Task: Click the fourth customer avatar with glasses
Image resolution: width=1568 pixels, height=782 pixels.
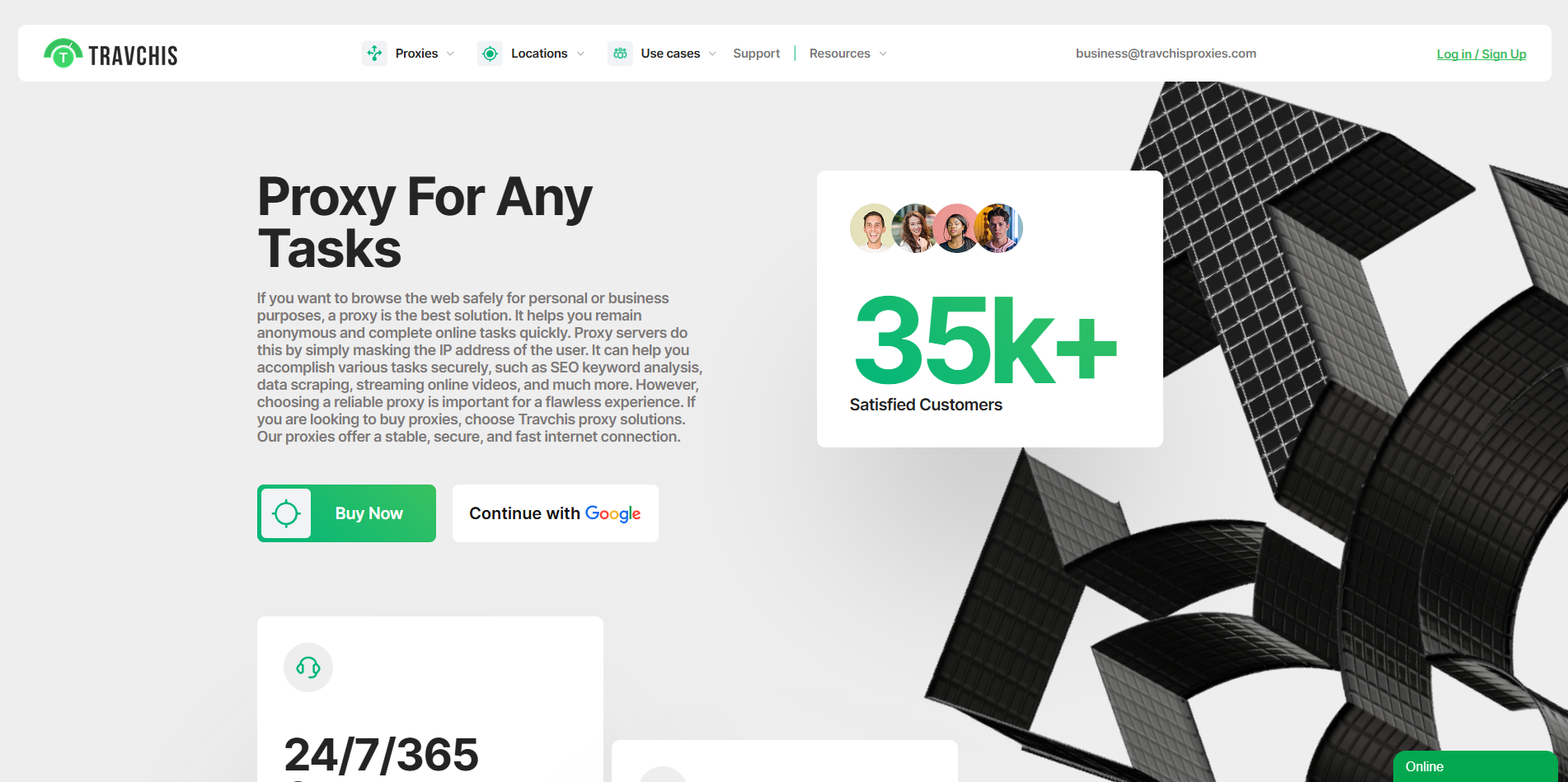Action: click(999, 228)
